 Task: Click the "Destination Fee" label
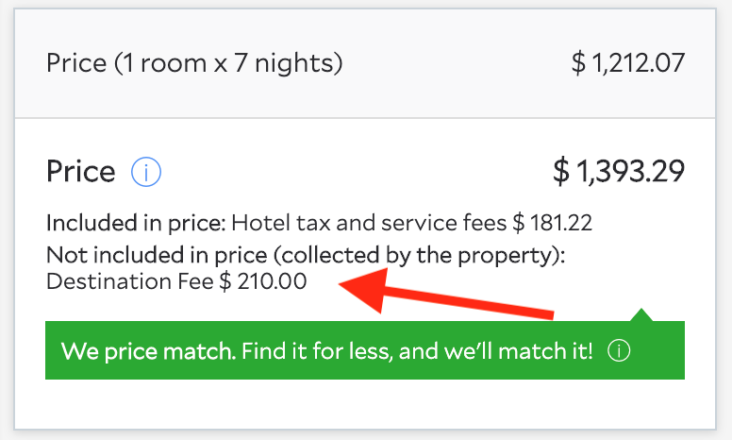click(x=130, y=282)
